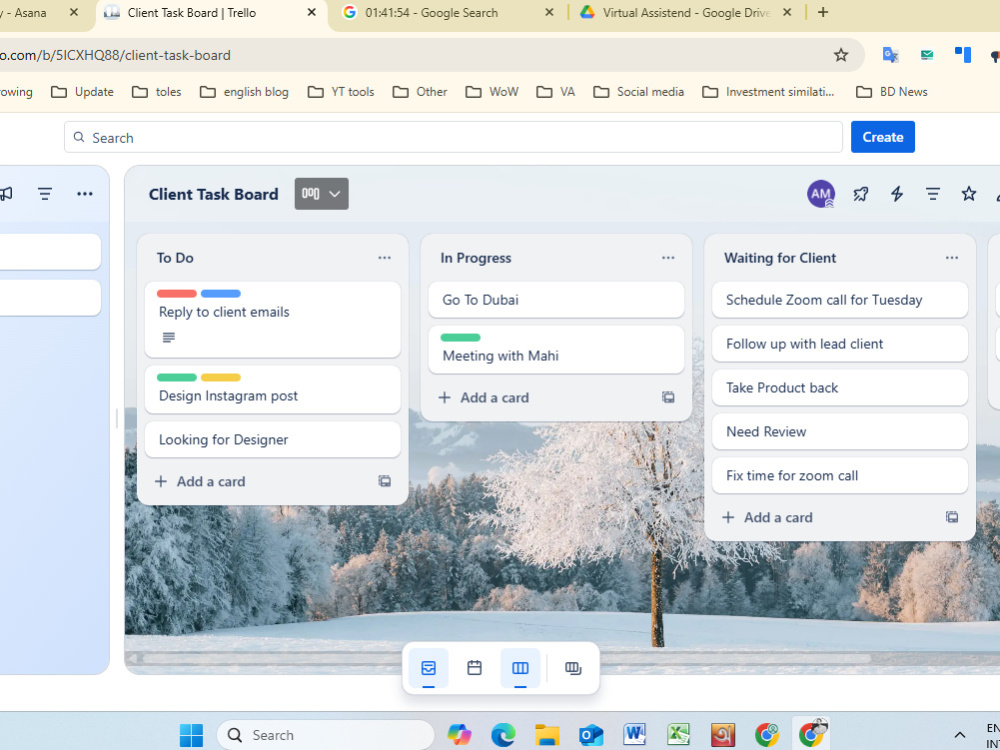Toggle the Inbox panel in bottom switcher
Viewport: 1000px width, 750px height.
point(429,668)
